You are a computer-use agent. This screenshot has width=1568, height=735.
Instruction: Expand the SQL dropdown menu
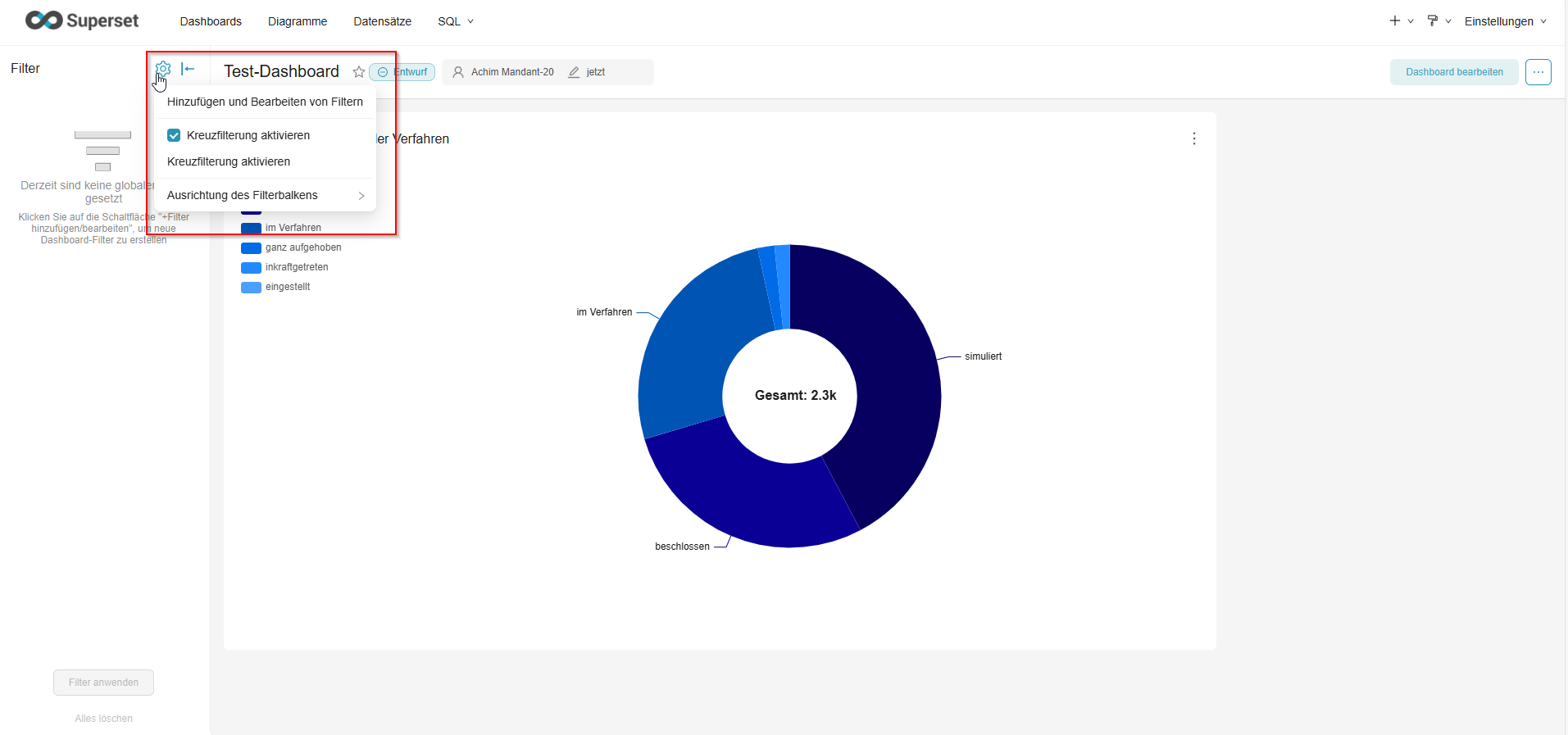pos(455,21)
